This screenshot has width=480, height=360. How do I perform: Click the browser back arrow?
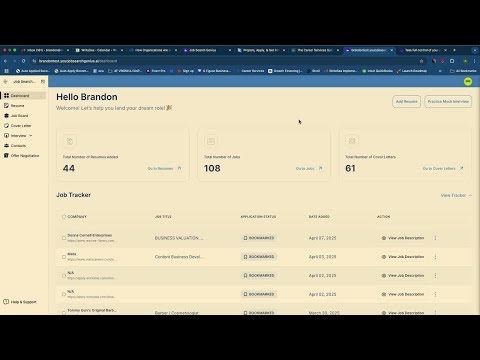pos(6,61)
